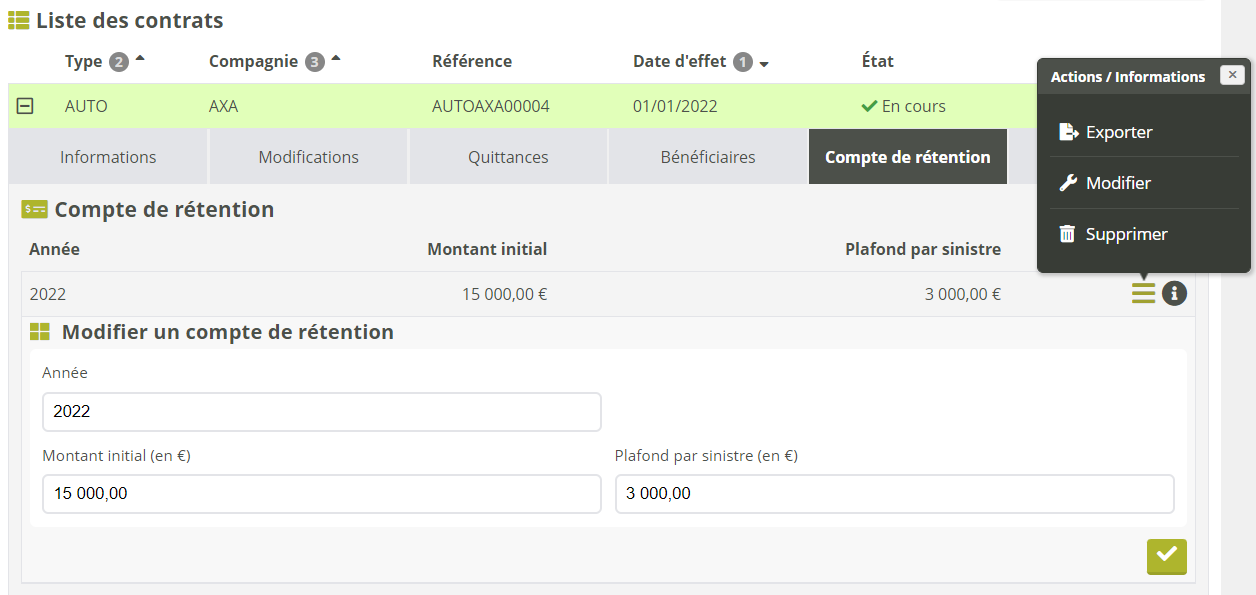This screenshot has width=1256, height=595.
Task: Click the Liste des contrats list icon
Action: point(18,20)
